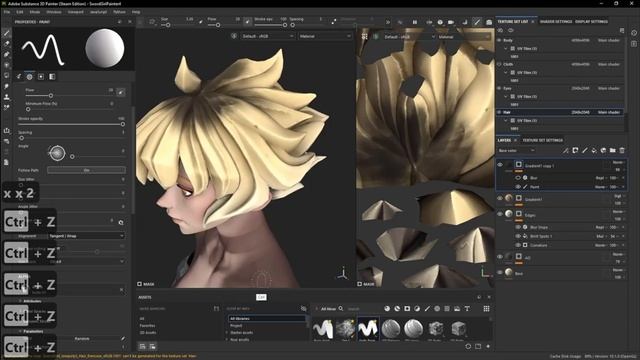
Task: Expand UV Tiles under Hair texture set
Action: (506, 121)
